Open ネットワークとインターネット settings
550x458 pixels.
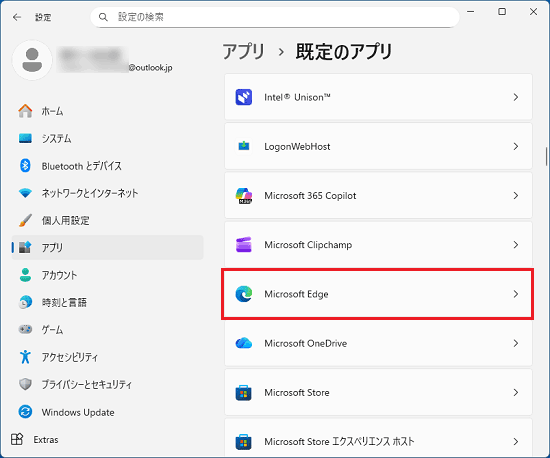107,193
